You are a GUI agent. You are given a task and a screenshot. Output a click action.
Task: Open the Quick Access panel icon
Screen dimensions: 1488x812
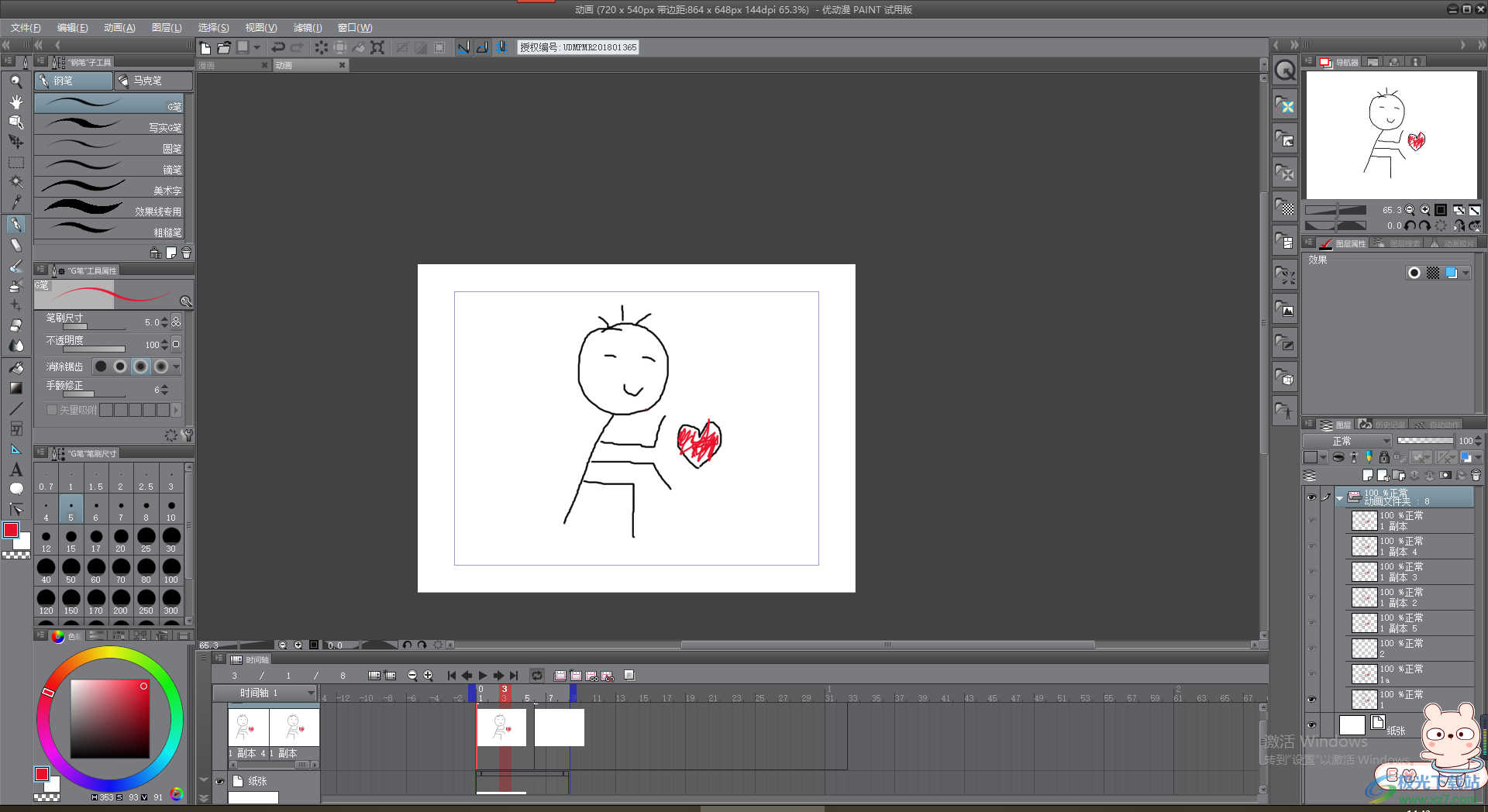[x=1285, y=71]
